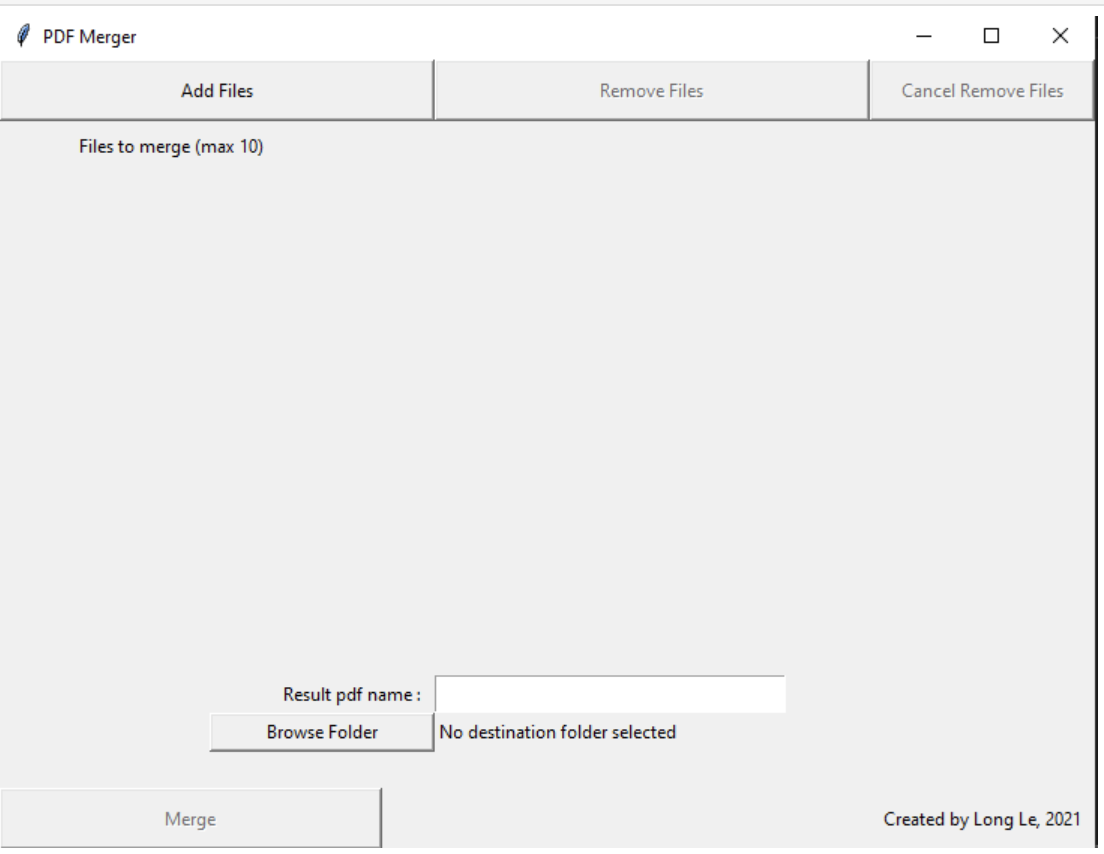Start merging with the Merge button
The image size is (1104, 854).
pos(190,819)
